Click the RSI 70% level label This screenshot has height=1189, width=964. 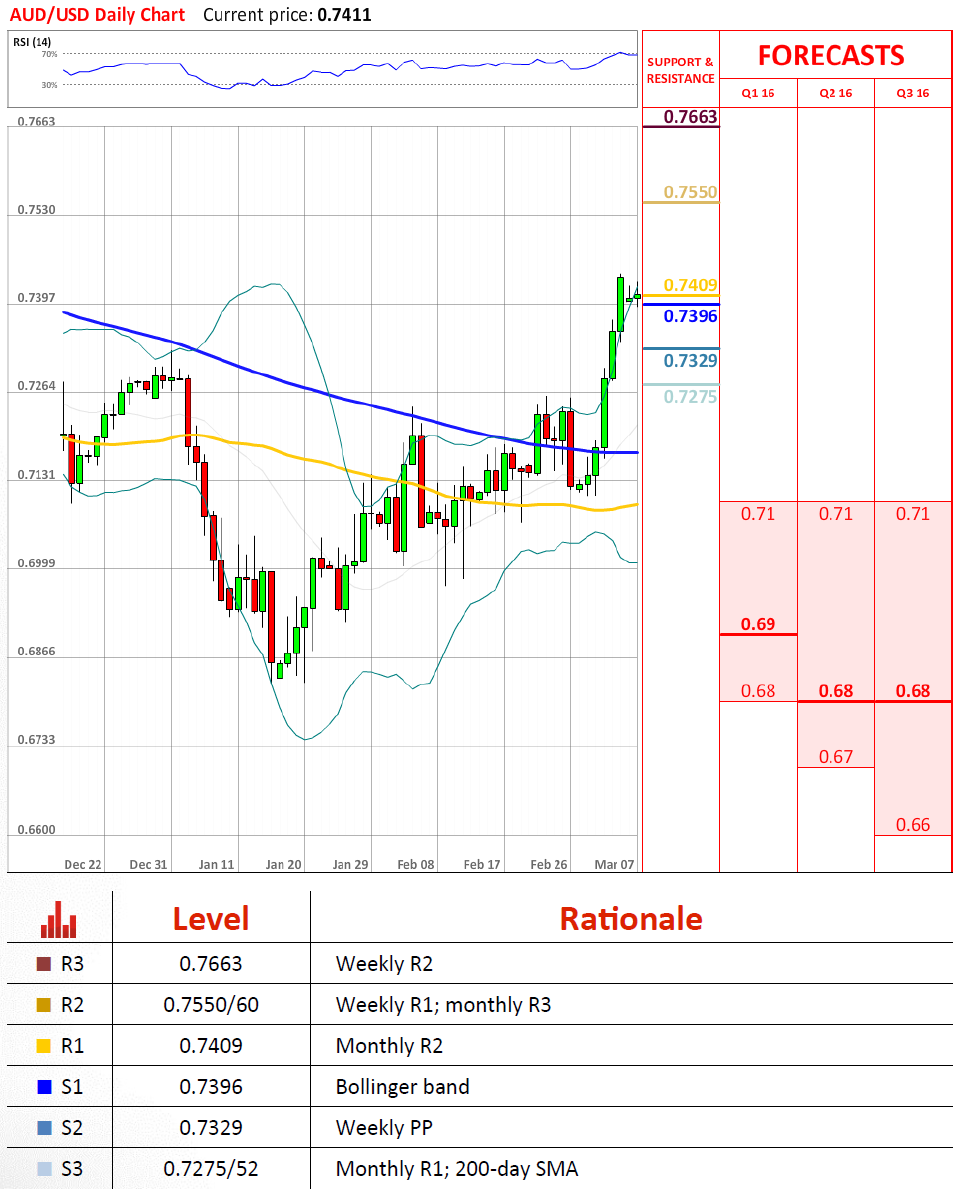[49, 55]
